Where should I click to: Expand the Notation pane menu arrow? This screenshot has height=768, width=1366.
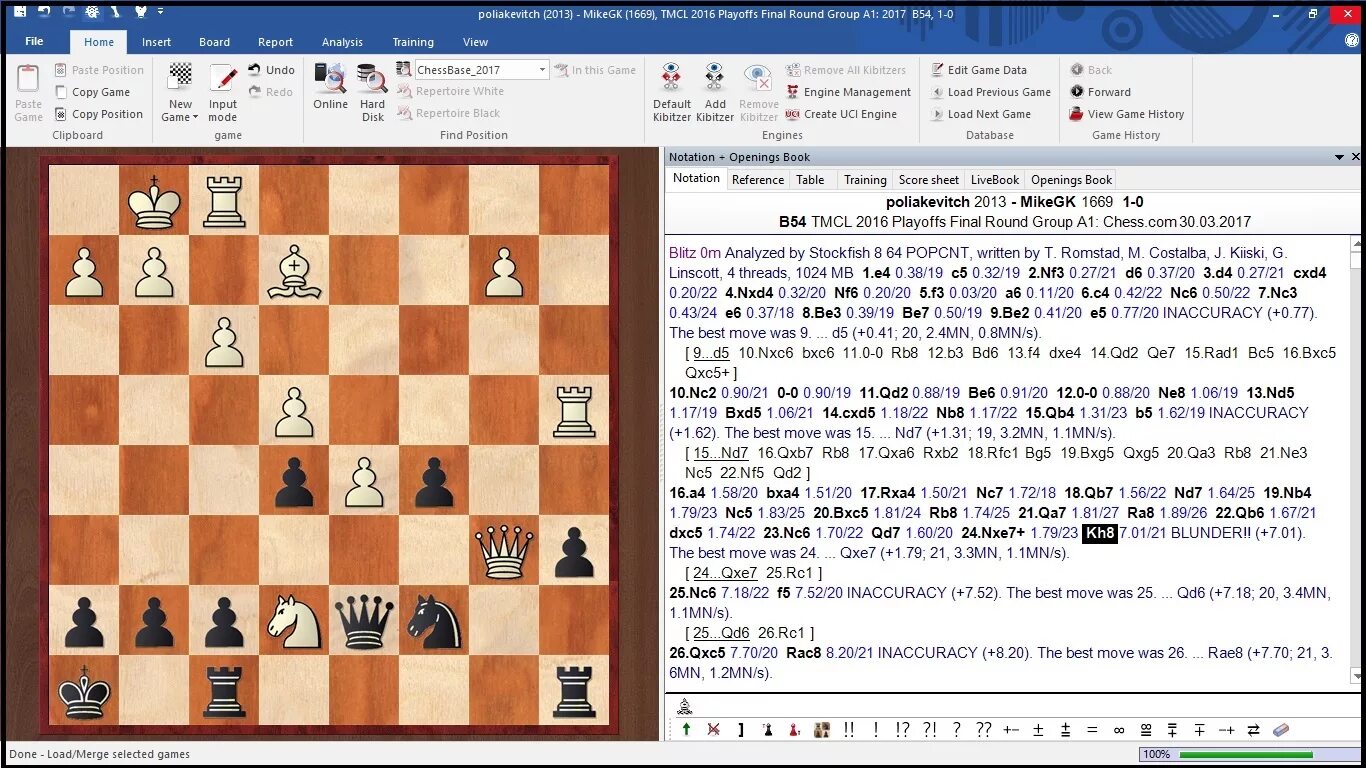click(1340, 157)
